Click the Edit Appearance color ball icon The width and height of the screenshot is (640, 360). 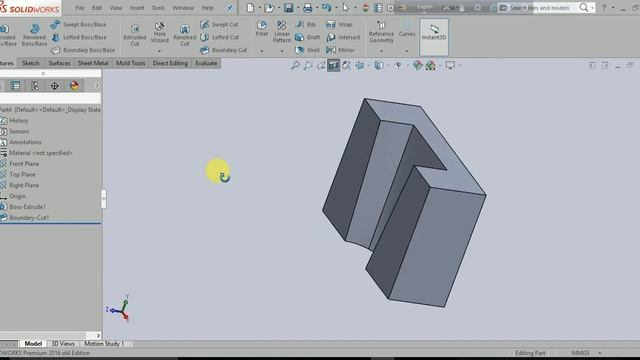pyautogui.click(x=417, y=65)
